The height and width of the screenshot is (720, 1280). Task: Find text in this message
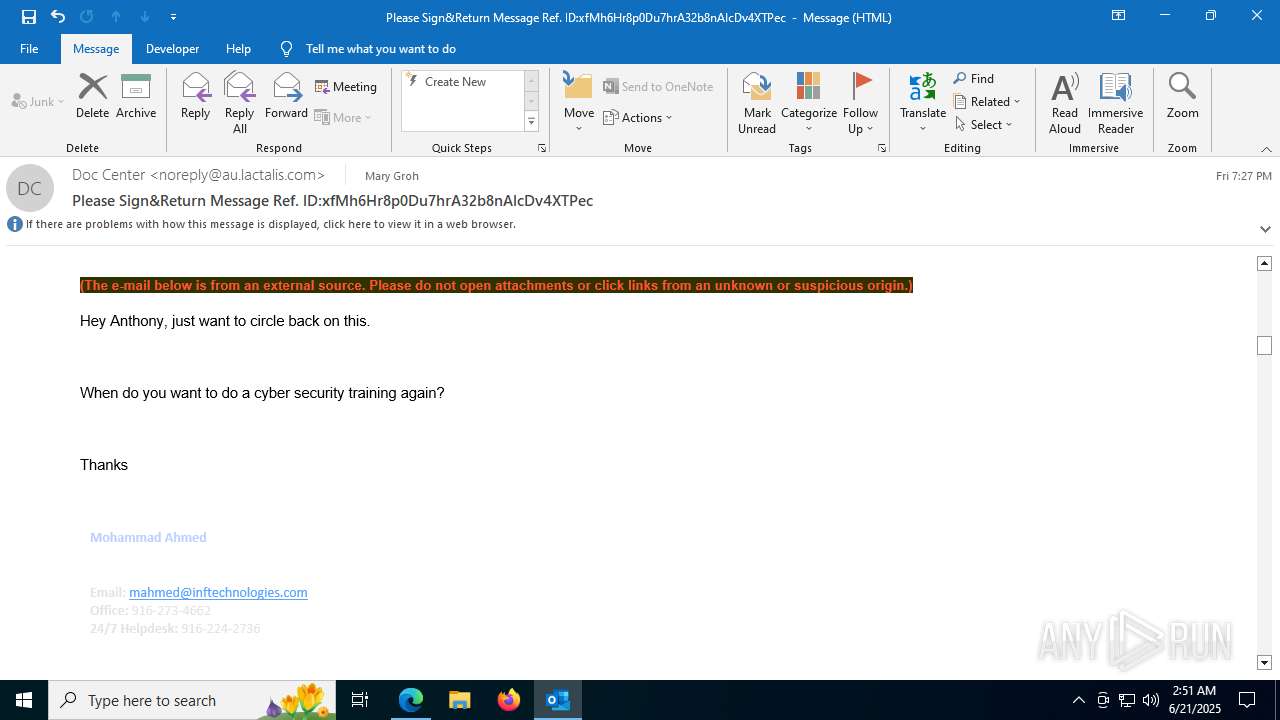click(x=974, y=79)
